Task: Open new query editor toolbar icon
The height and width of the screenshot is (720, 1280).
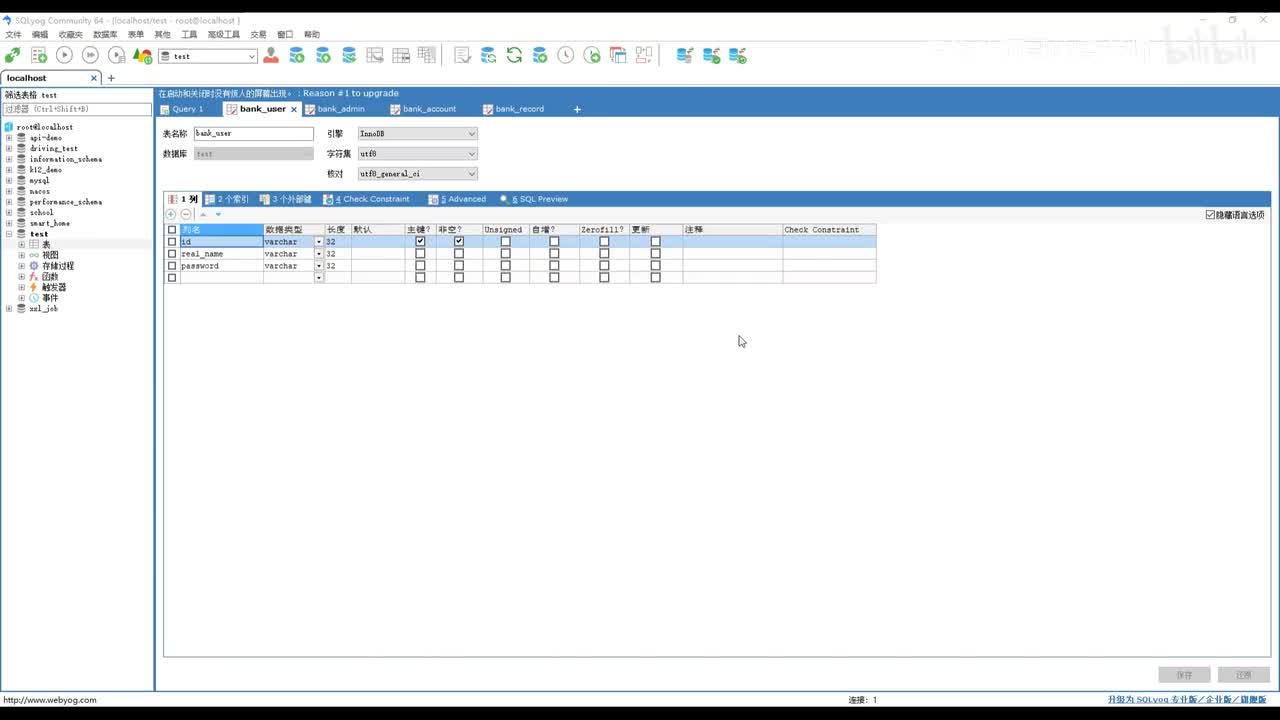Action: (x=39, y=56)
